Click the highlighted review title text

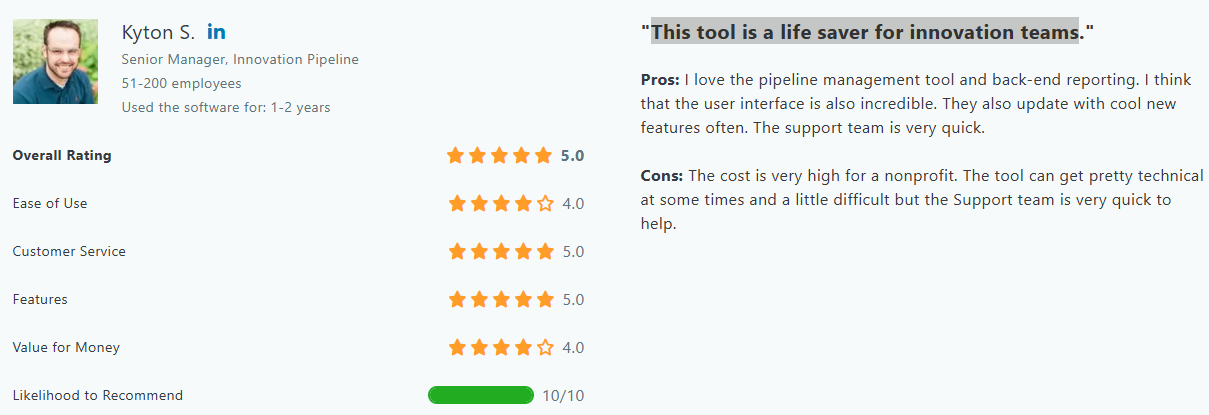pyautogui.click(x=866, y=31)
